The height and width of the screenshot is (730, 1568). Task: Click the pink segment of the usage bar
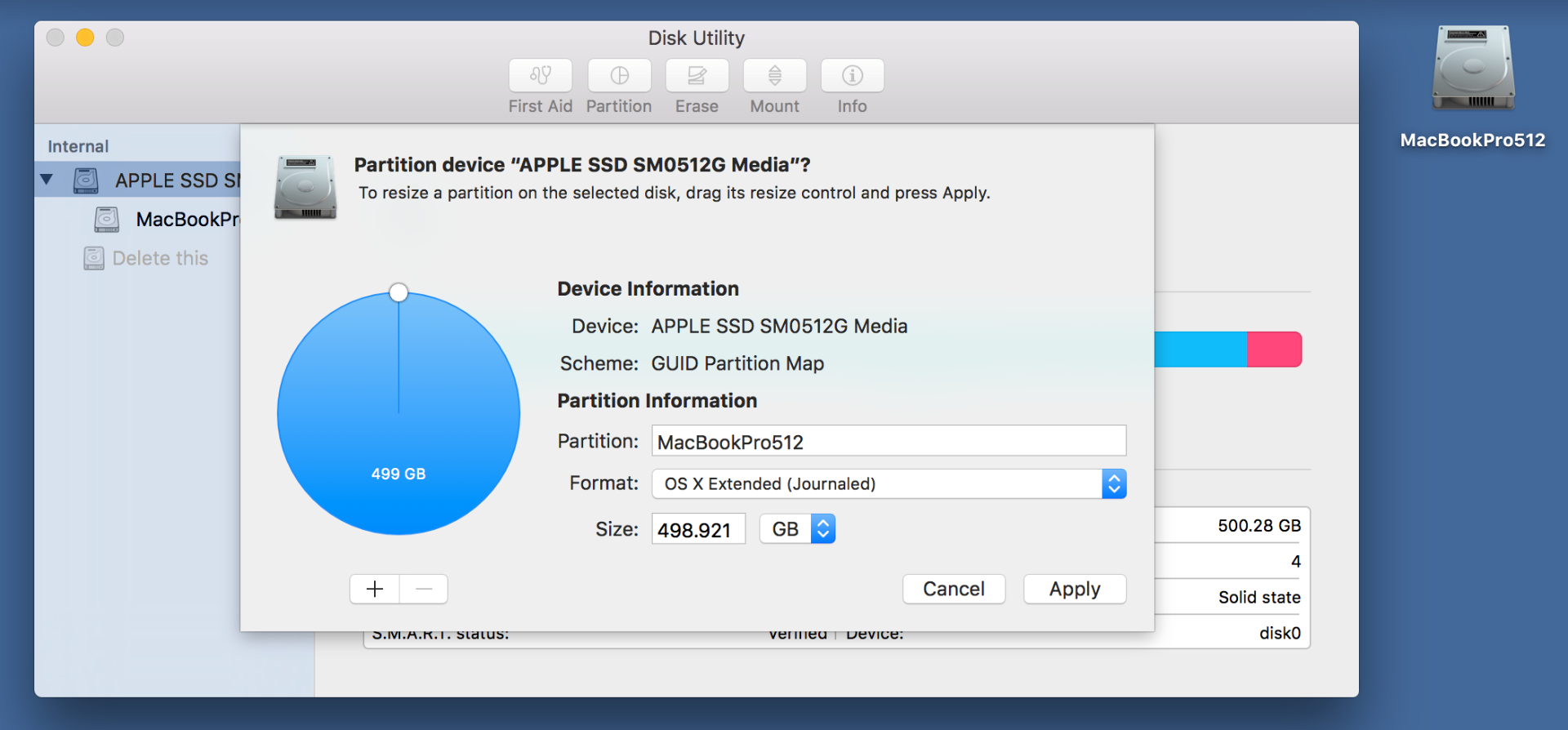tap(1274, 349)
